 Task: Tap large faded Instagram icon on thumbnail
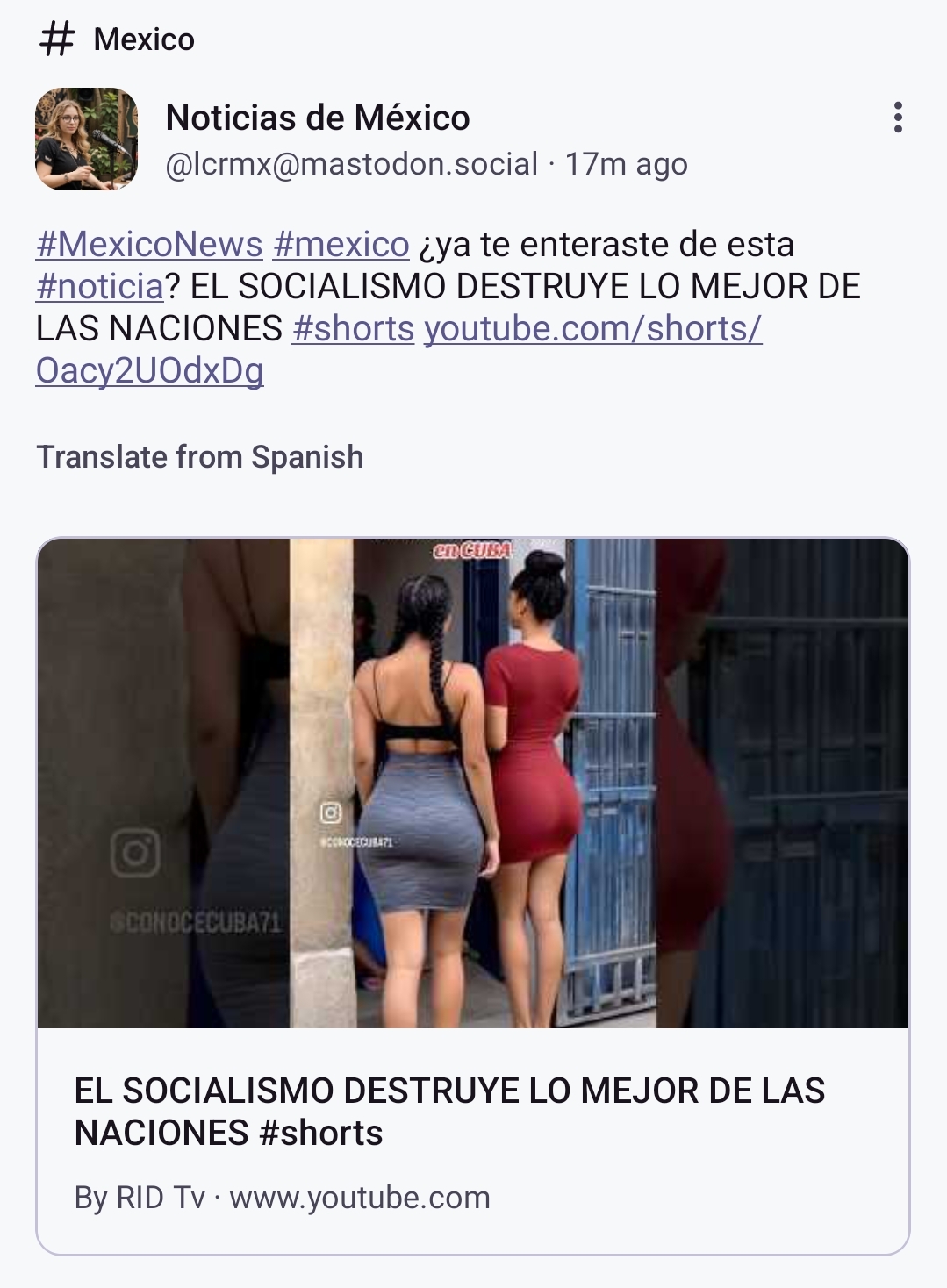point(135,852)
